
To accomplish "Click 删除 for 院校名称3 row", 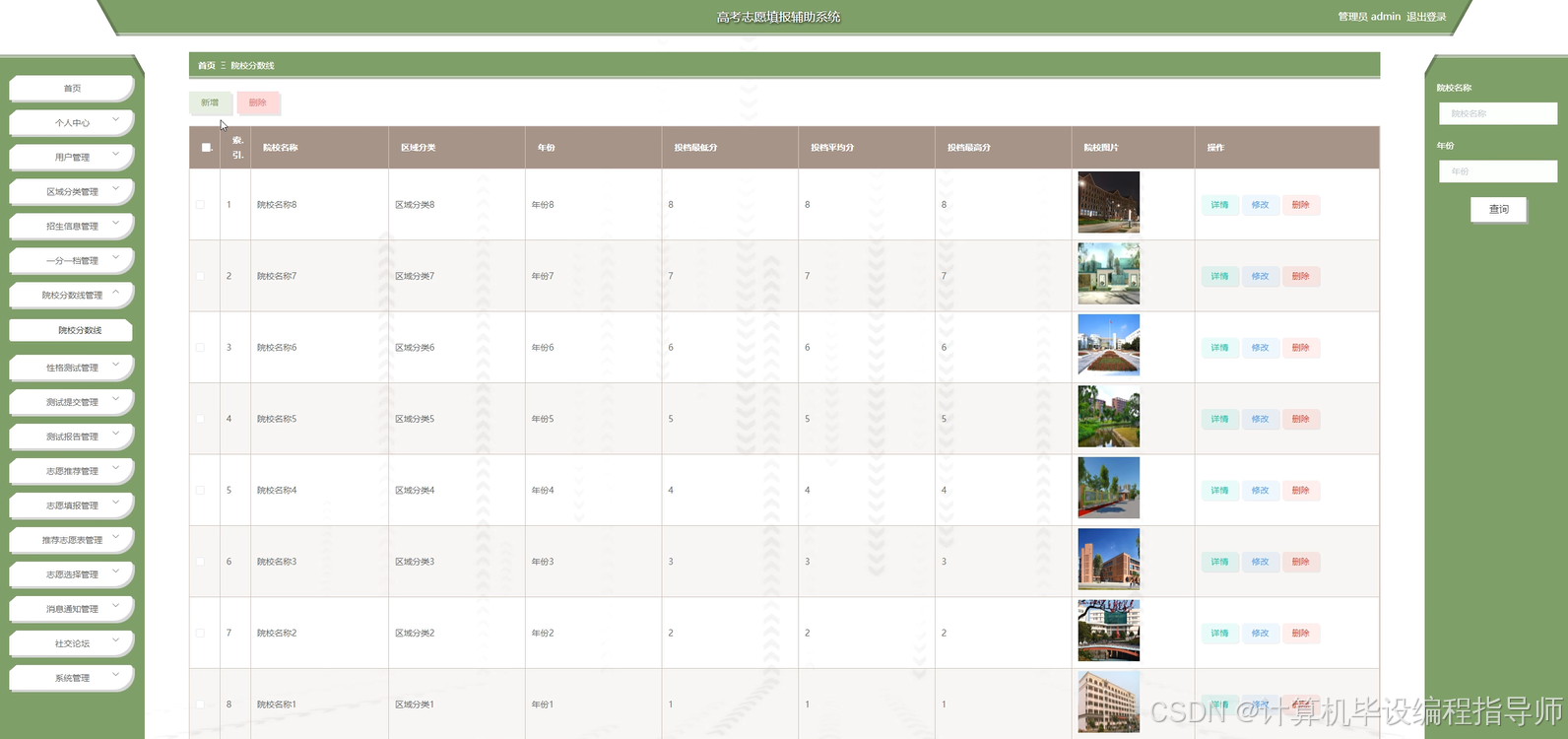I will coord(1300,562).
